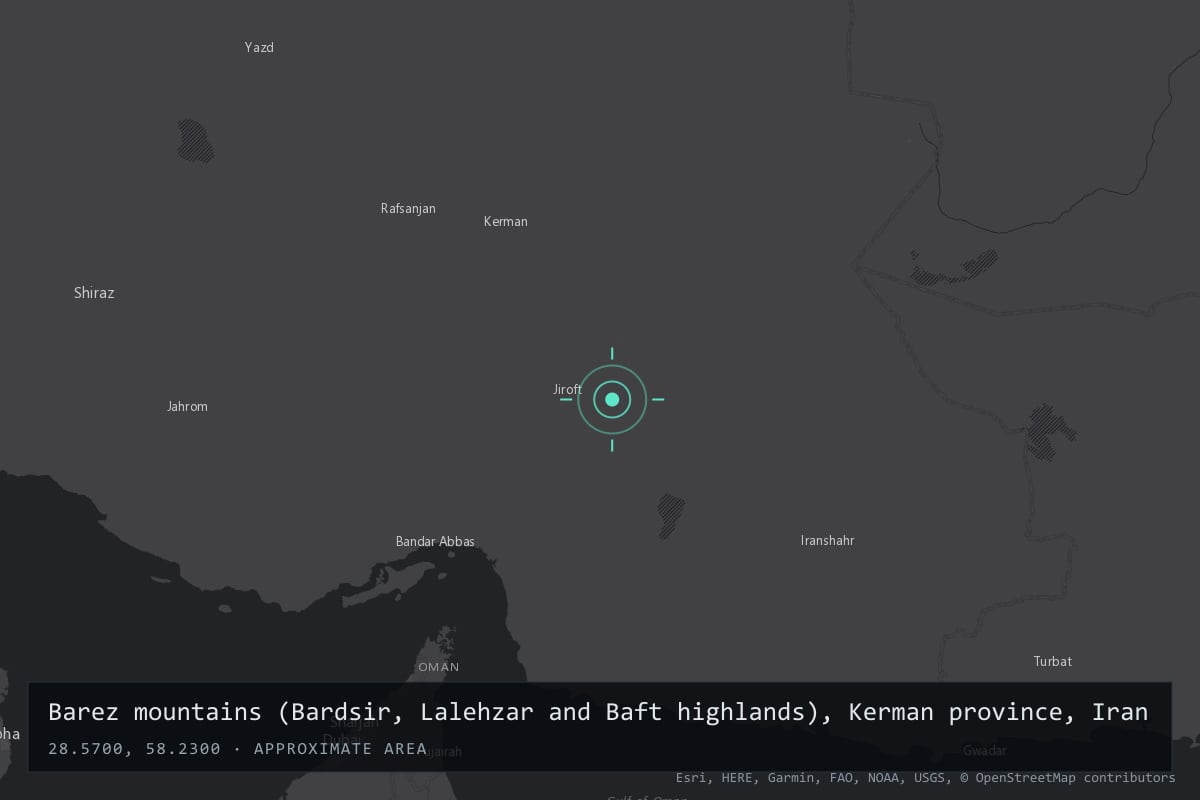The image size is (1200, 800).
Task: Click the teal location target marker
Action: click(x=612, y=400)
